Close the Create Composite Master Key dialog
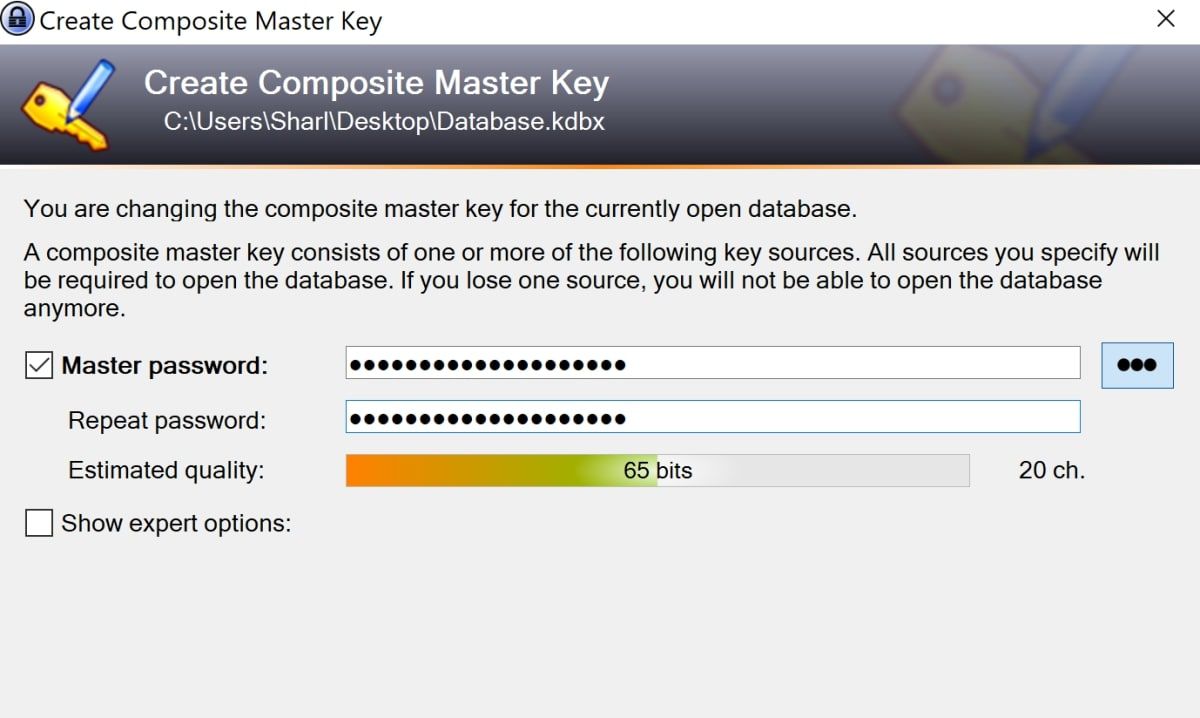Image resolution: width=1200 pixels, height=718 pixels. click(x=1165, y=19)
